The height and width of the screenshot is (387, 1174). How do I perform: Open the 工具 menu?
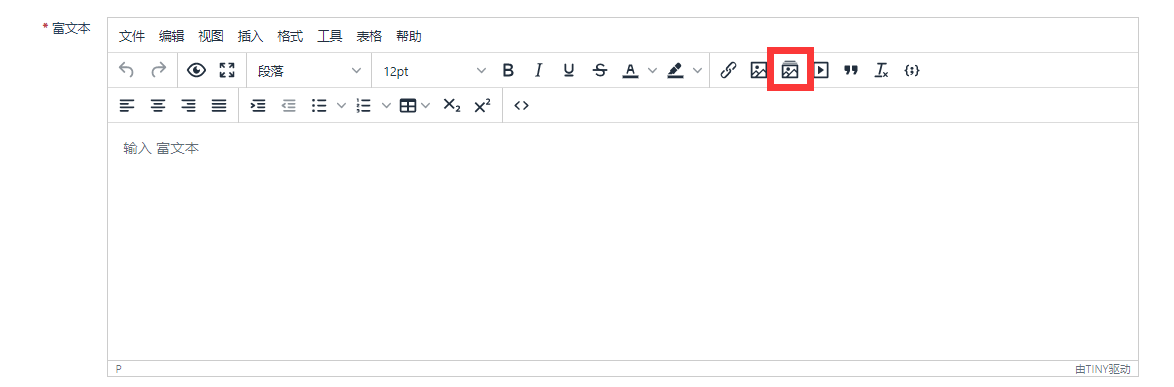click(x=329, y=36)
